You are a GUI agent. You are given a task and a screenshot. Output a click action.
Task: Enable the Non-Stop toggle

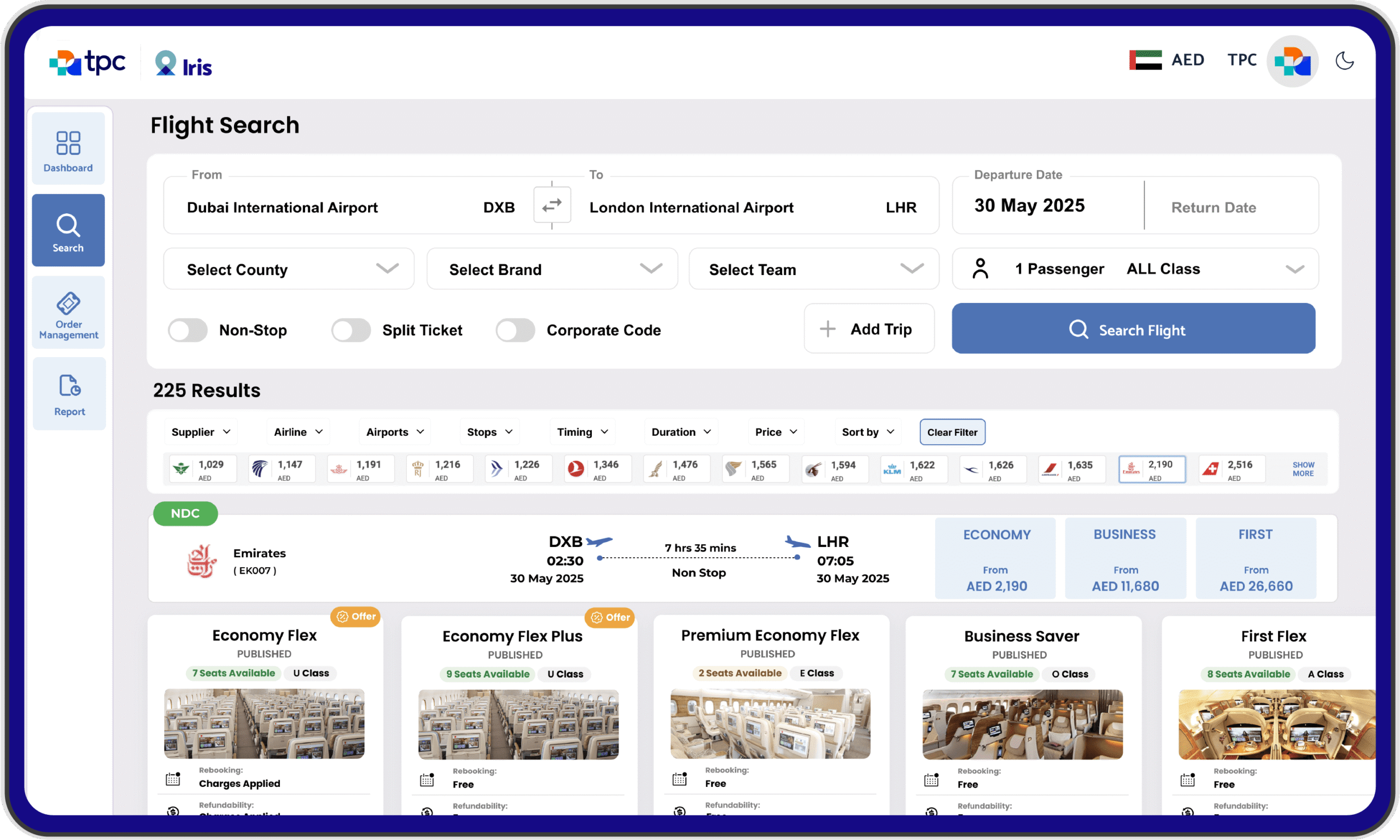click(x=188, y=330)
